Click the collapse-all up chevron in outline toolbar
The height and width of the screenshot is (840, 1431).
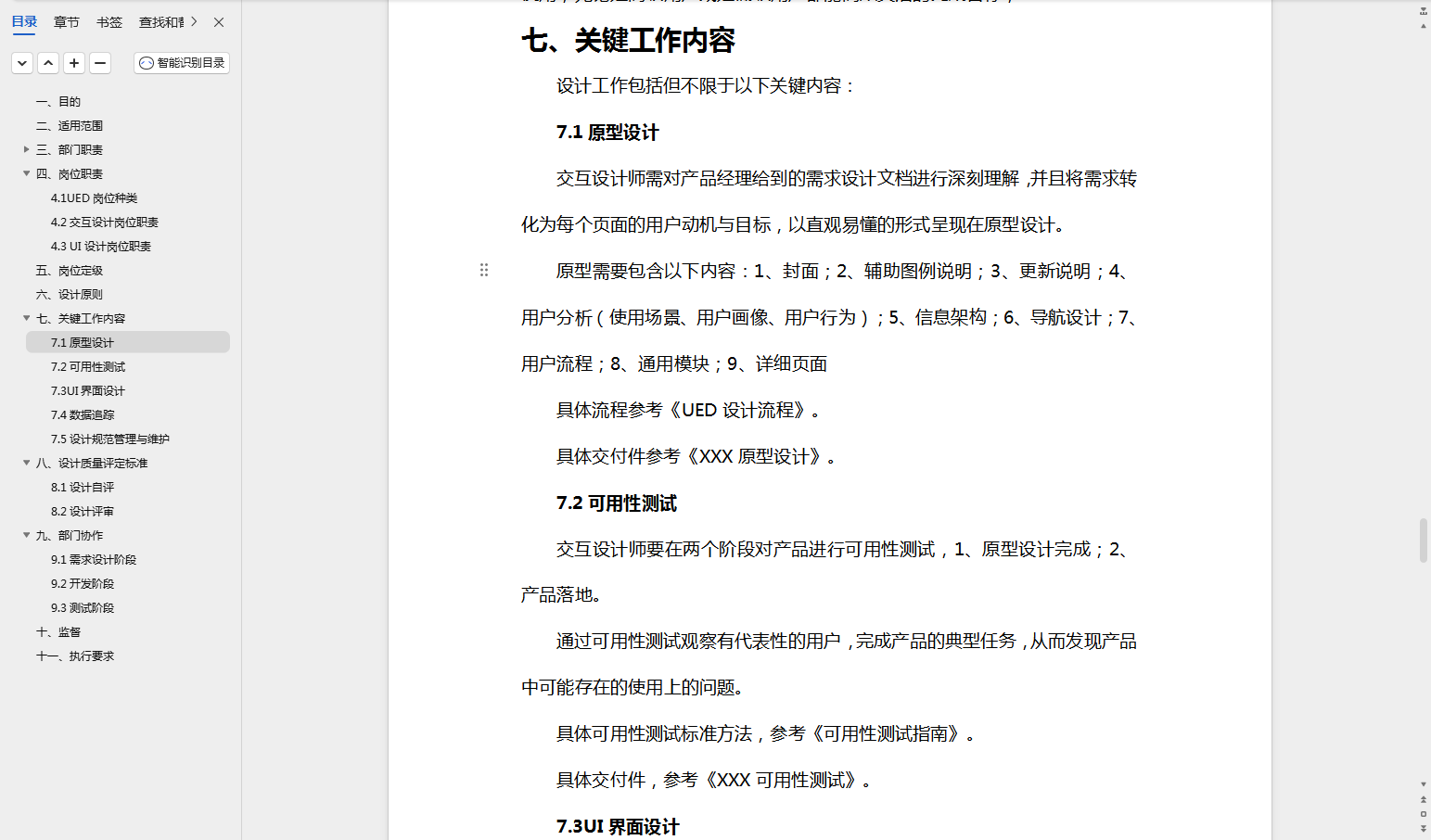48,63
